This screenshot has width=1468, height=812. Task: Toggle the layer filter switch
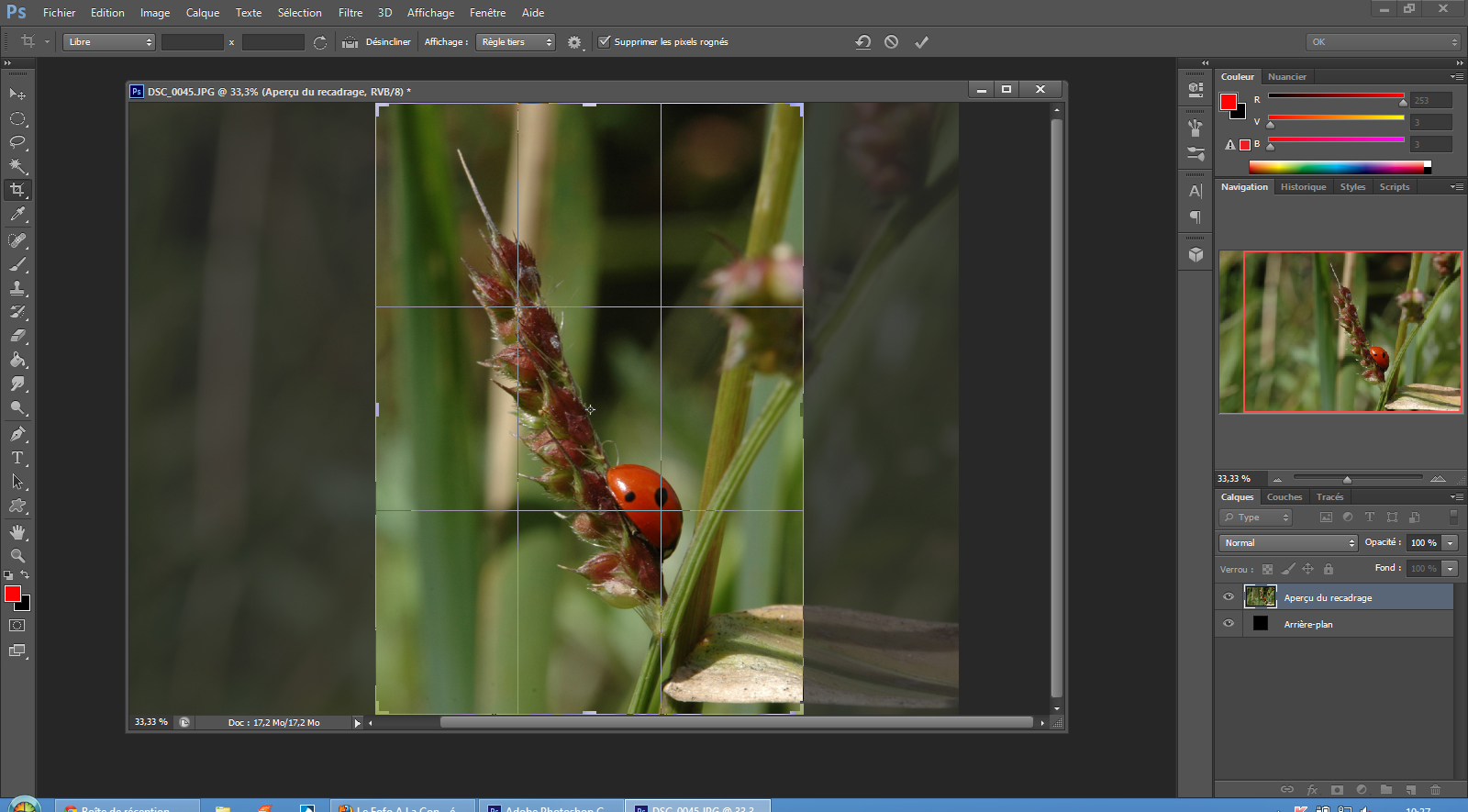coord(1453,517)
